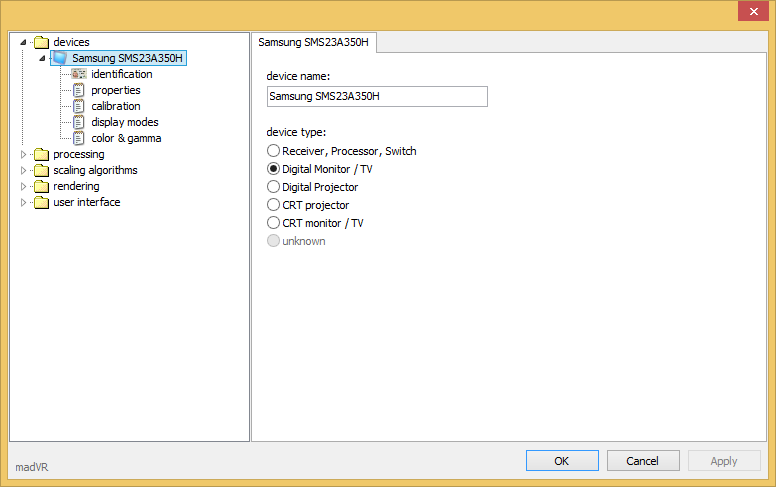Close the madVR settings window
This screenshot has width=776, height=487.
pyautogui.click(x=753, y=11)
